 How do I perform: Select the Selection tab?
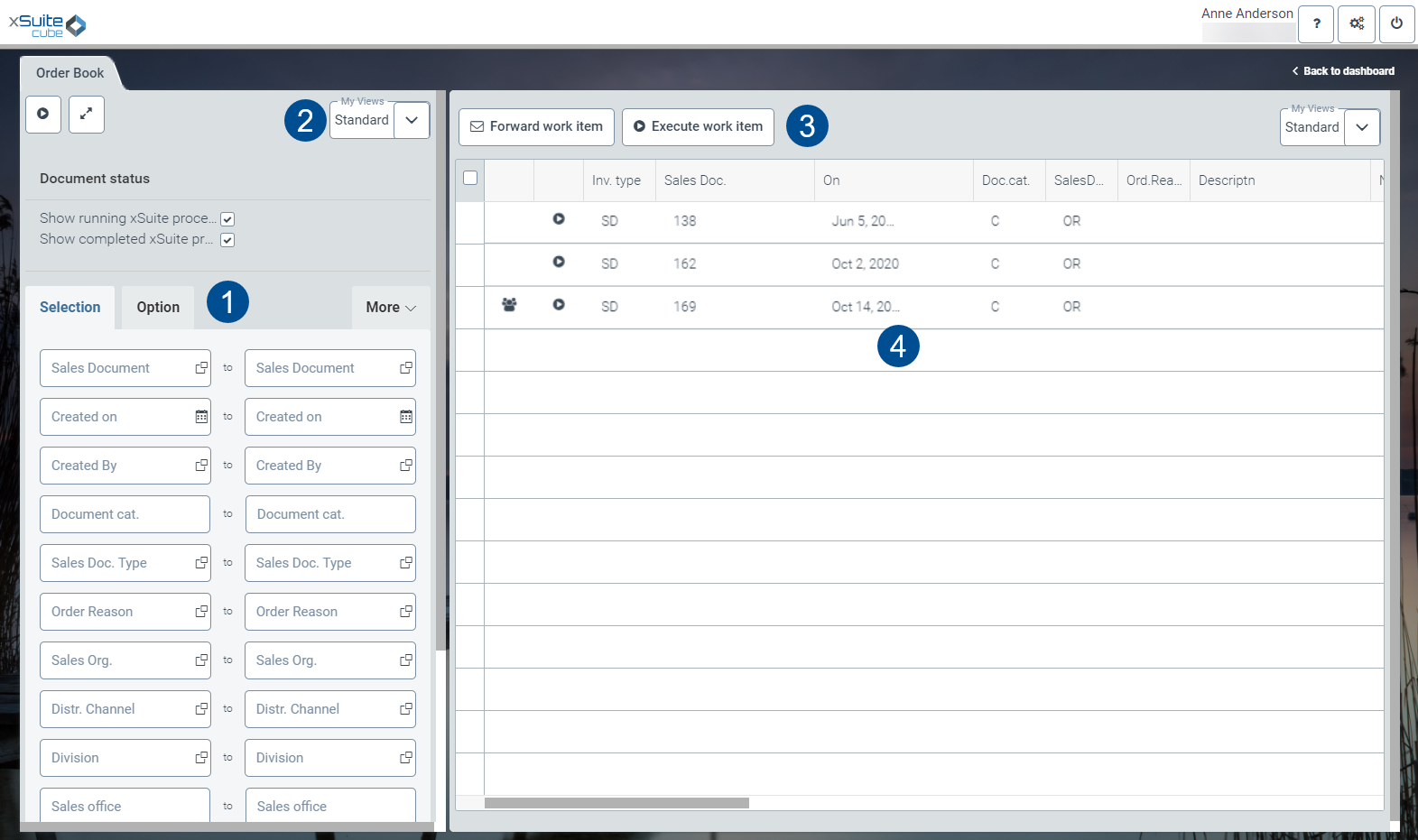click(70, 308)
